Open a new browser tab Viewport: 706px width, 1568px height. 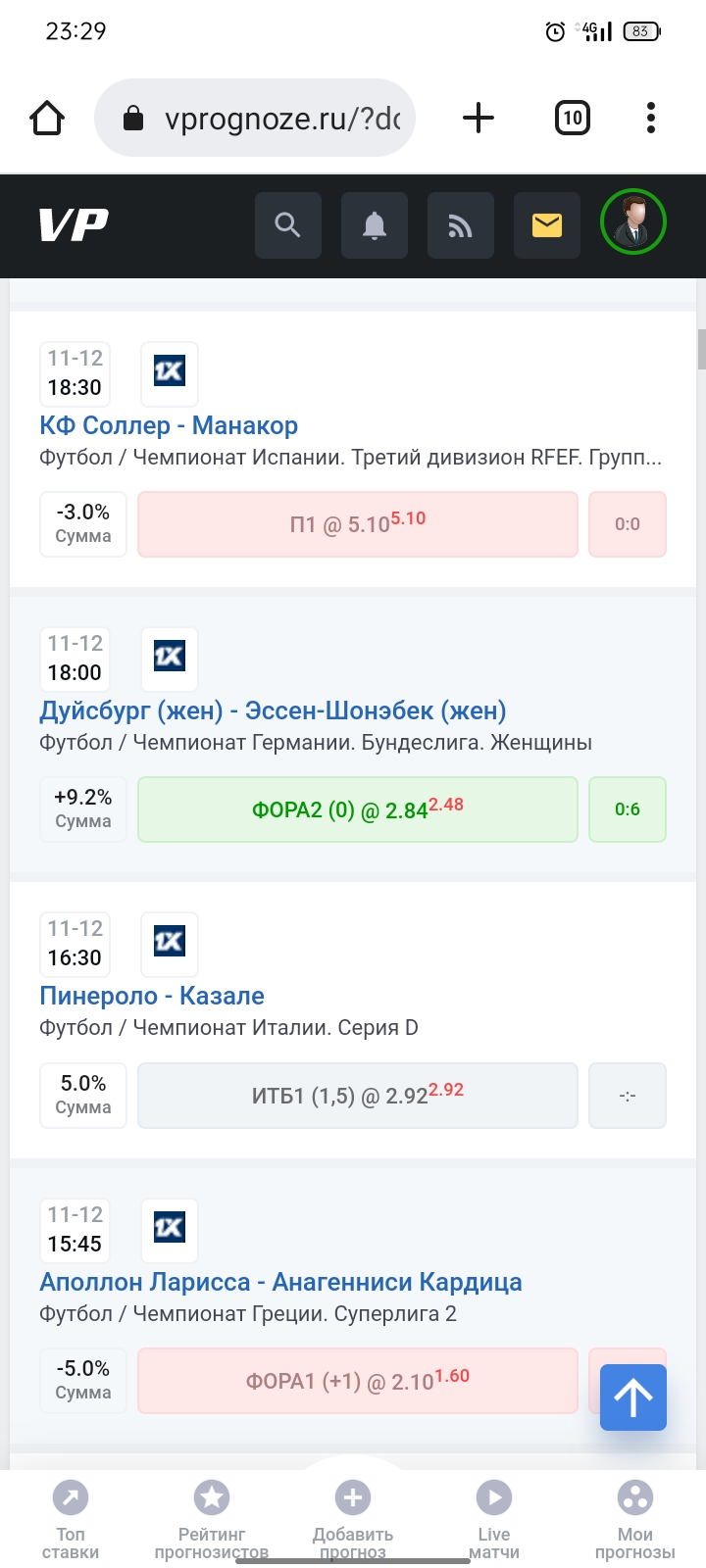tap(479, 119)
